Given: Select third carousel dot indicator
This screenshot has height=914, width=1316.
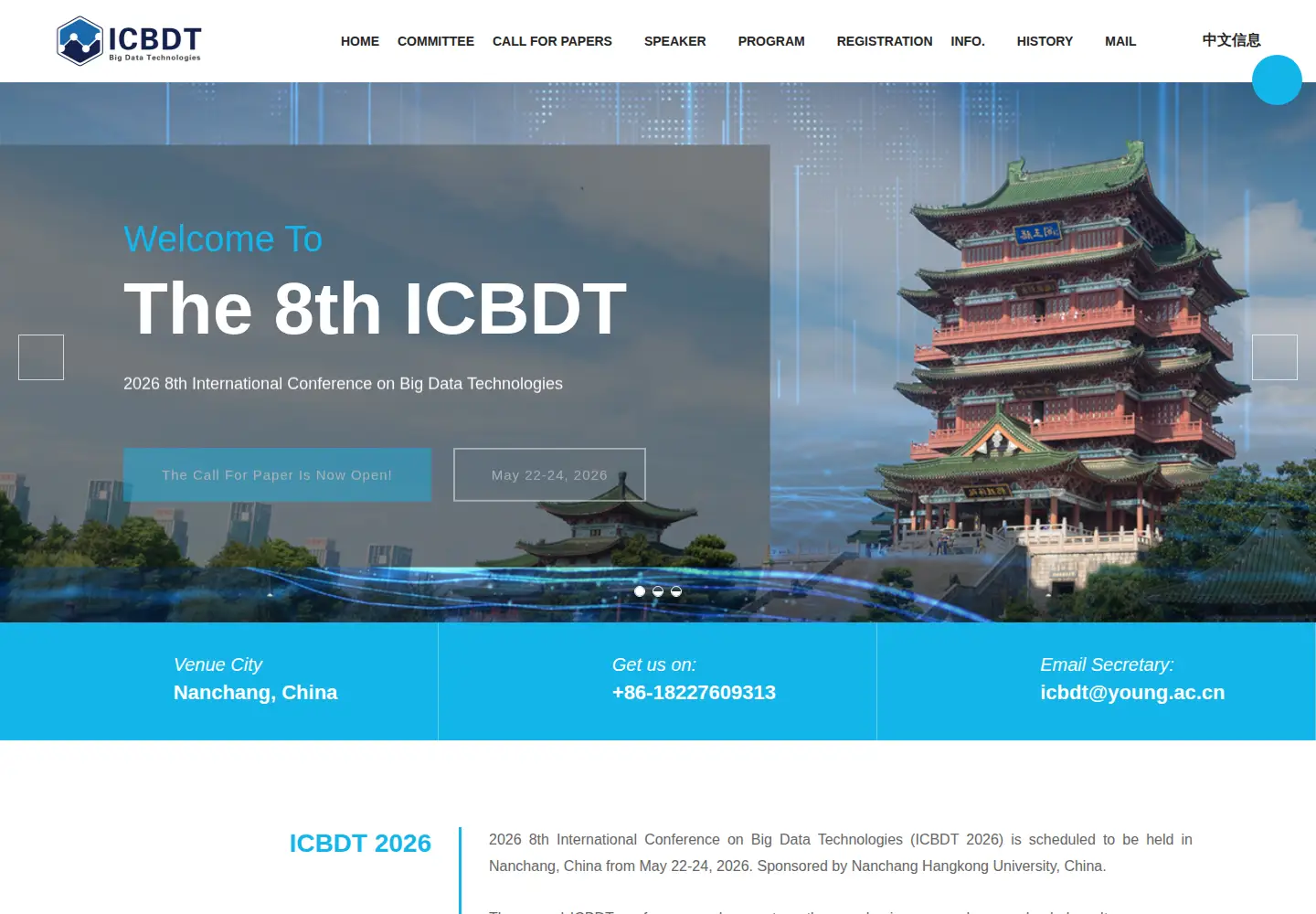Looking at the screenshot, I should [x=676, y=591].
